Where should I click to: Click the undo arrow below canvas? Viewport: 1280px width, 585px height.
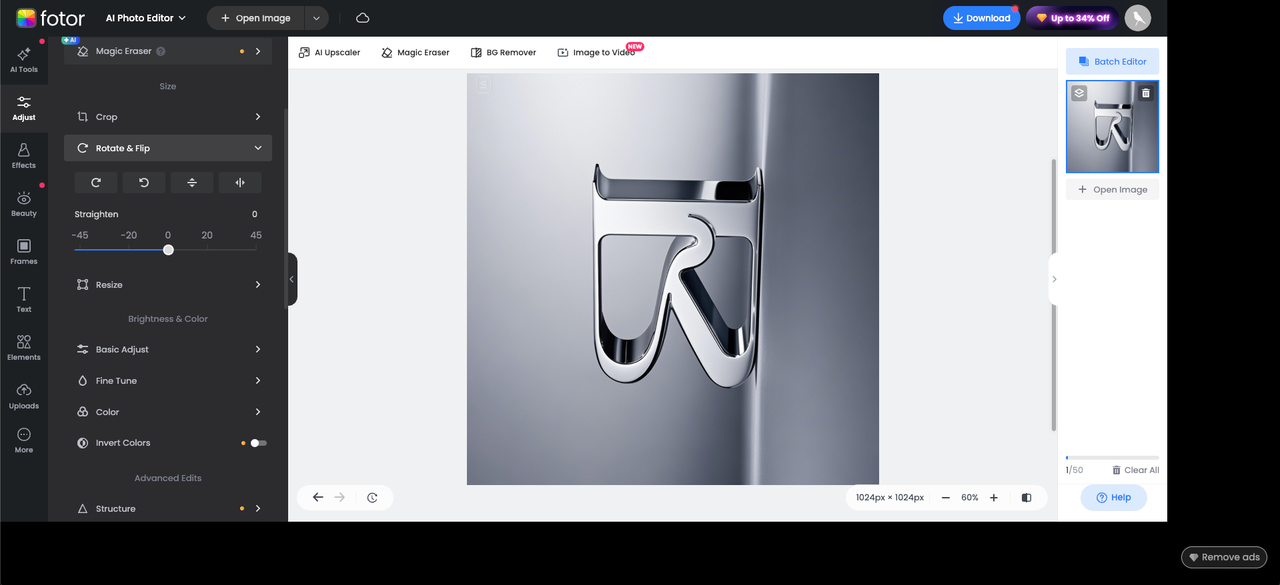[318, 497]
